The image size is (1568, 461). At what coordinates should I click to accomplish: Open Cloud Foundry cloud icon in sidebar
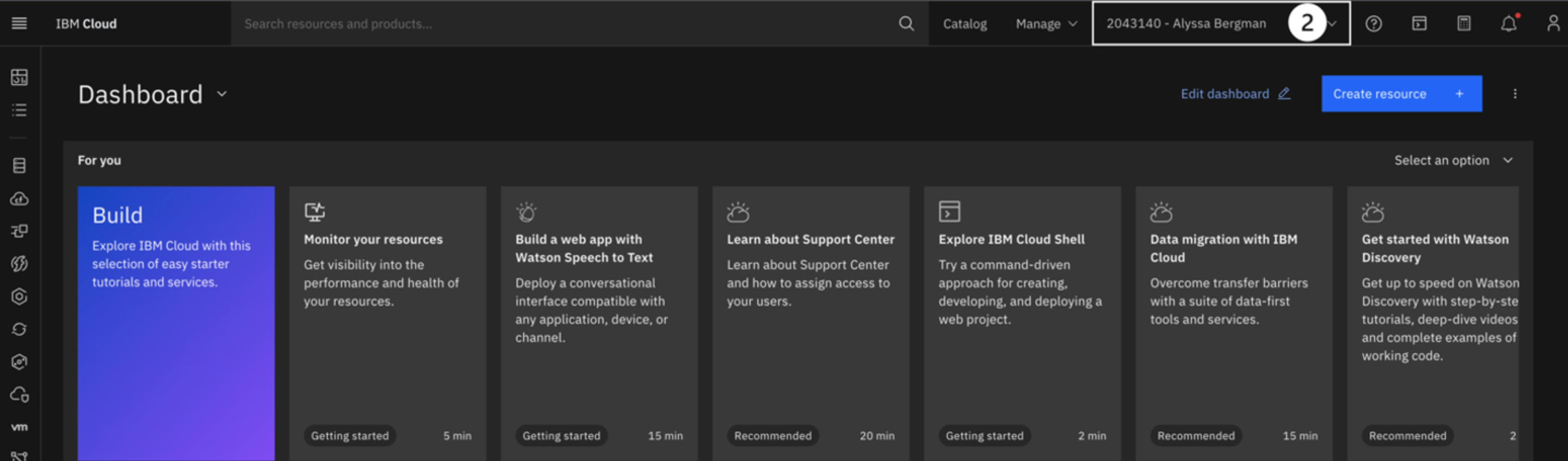coord(20,198)
